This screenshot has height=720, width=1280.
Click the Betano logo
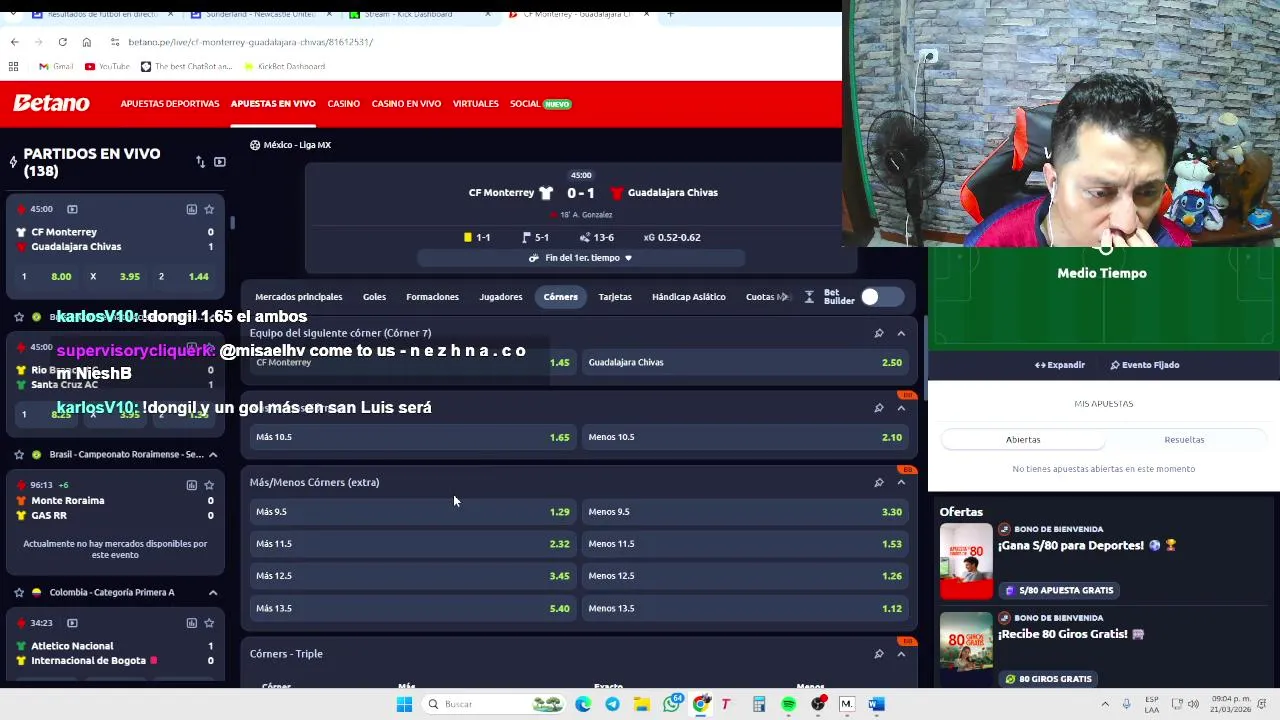pos(51,103)
